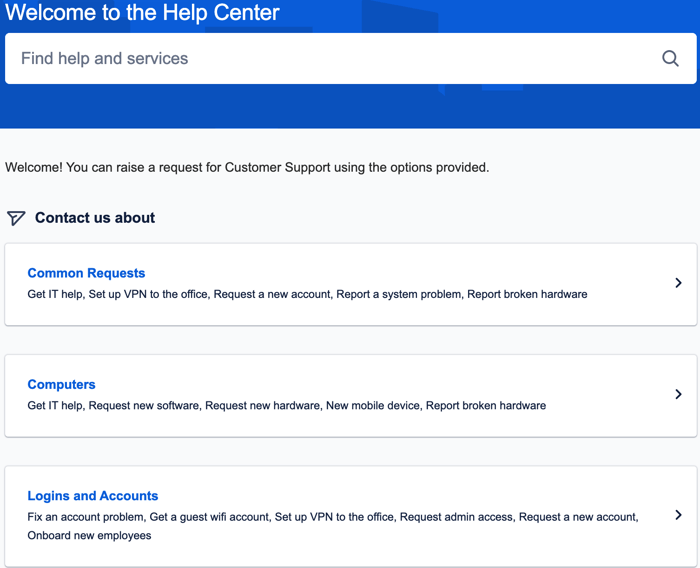Click the New mobile device text
This screenshot has height=568, width=700.
pyautogui.click(x=373, y=405)
